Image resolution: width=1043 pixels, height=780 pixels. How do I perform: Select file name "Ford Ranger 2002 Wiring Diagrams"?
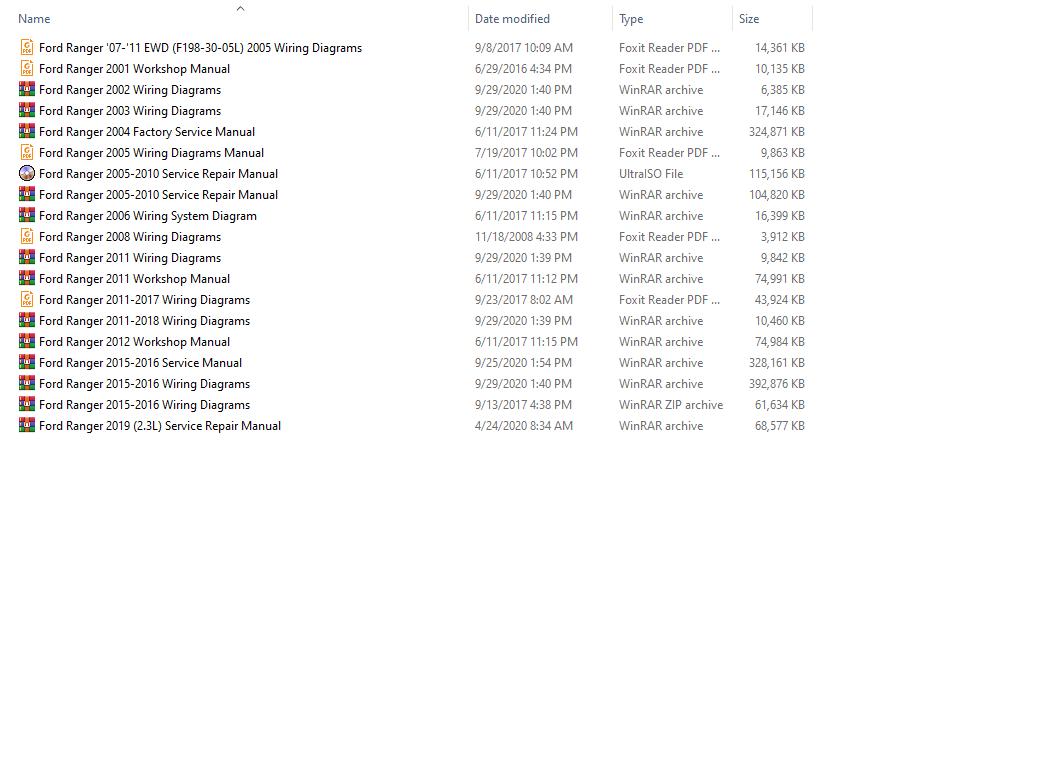pos(130,89)
